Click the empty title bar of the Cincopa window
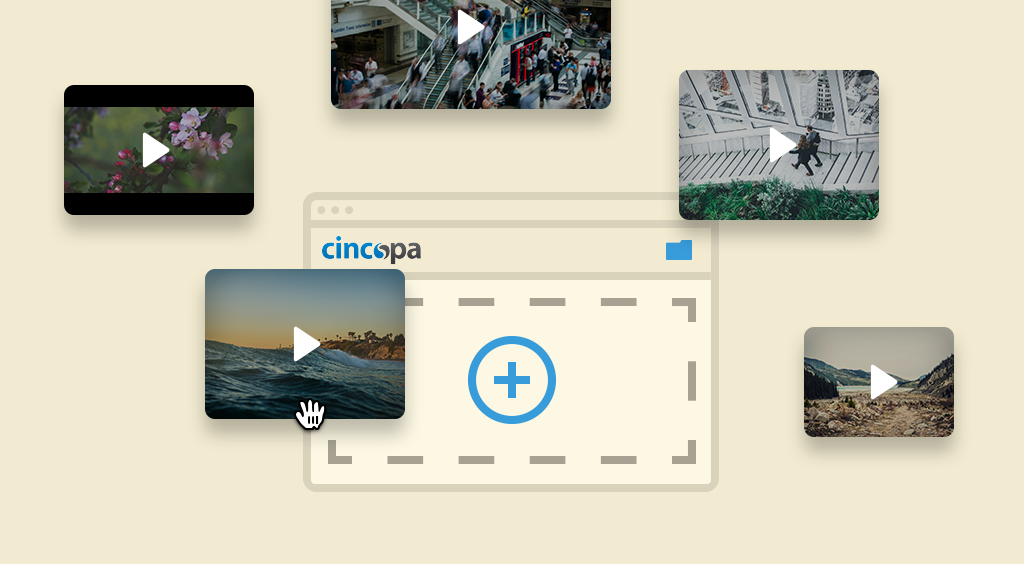Screen dimensions: 1024x564 tap(520, 210)
